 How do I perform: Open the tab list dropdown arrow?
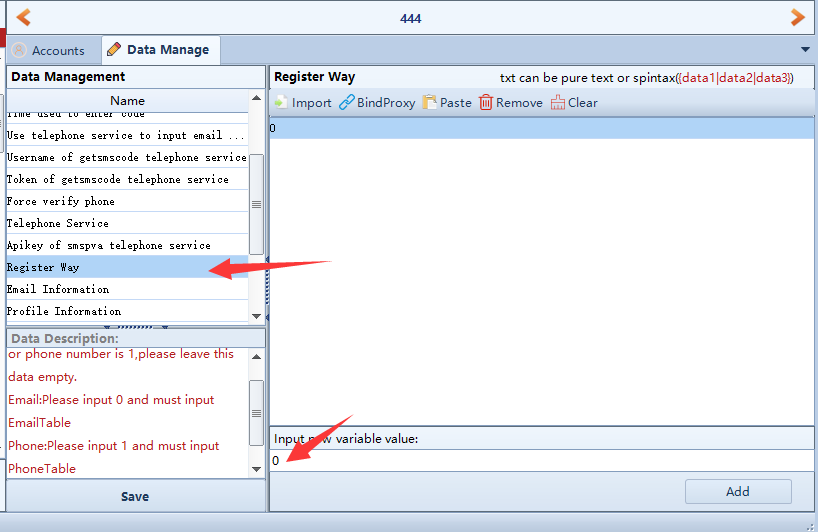(805, 49)
